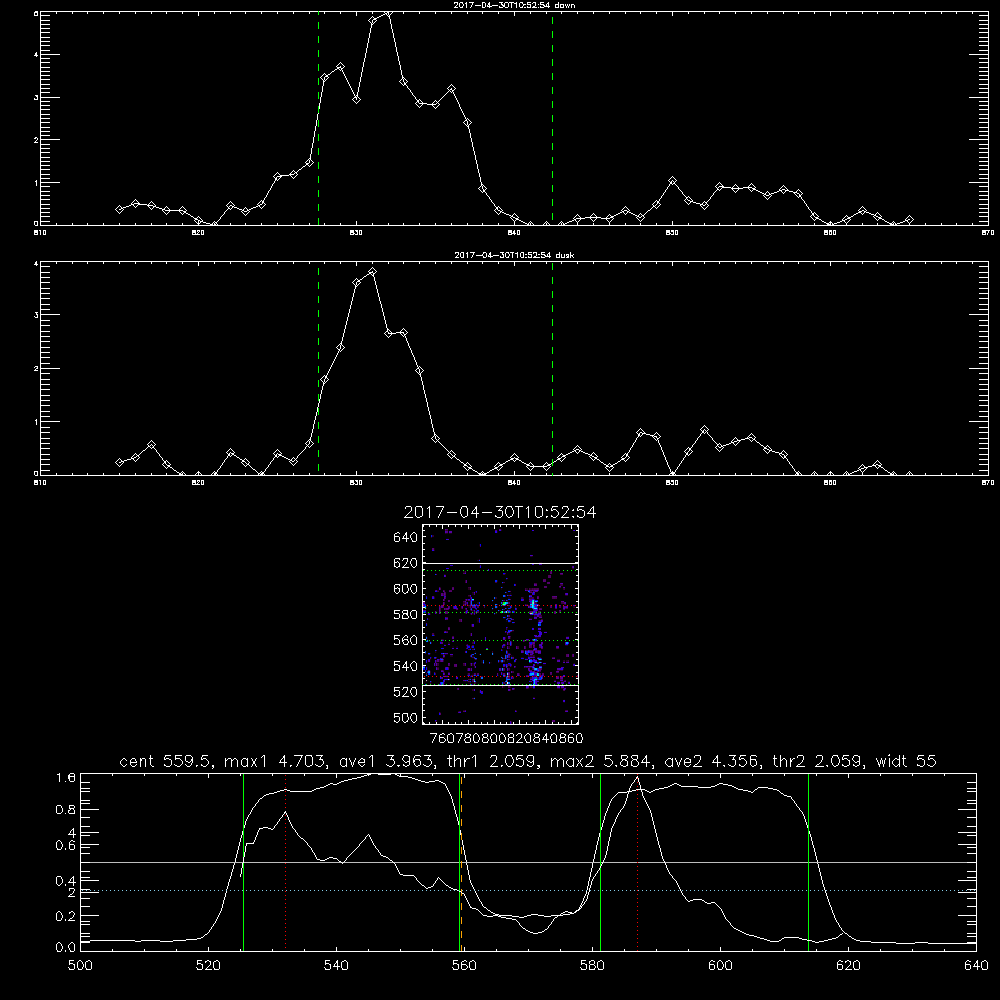Open the color-mapped detector image thumbnail

500,624
